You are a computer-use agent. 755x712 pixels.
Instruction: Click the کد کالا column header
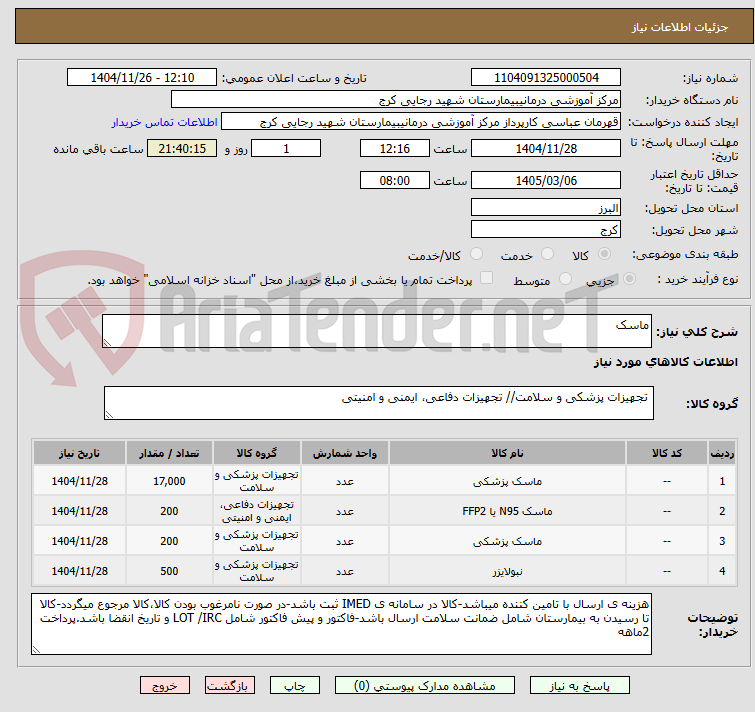pyautogui.click(x=666, y=453)
